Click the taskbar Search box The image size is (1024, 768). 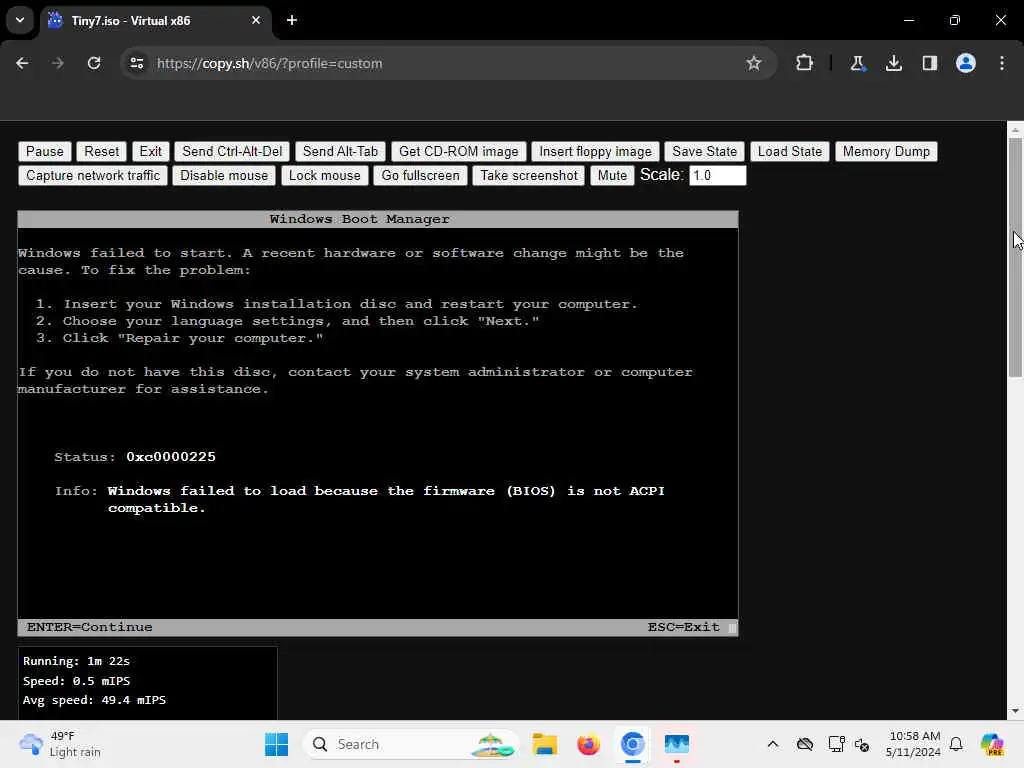pos(410,744)
